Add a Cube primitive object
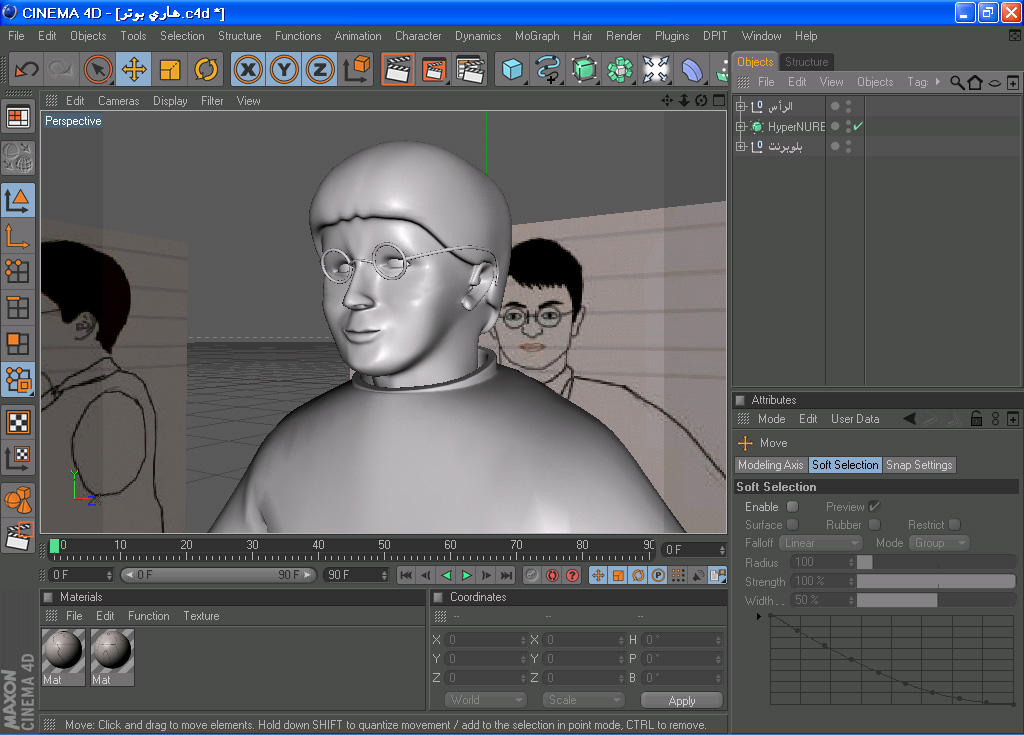The height and width of the screenshot is (735, 1024). tap(512, 69)
